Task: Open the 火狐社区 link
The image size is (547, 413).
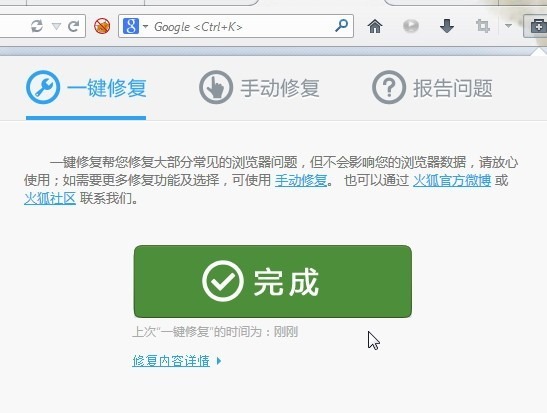Action: coord(50,198)
